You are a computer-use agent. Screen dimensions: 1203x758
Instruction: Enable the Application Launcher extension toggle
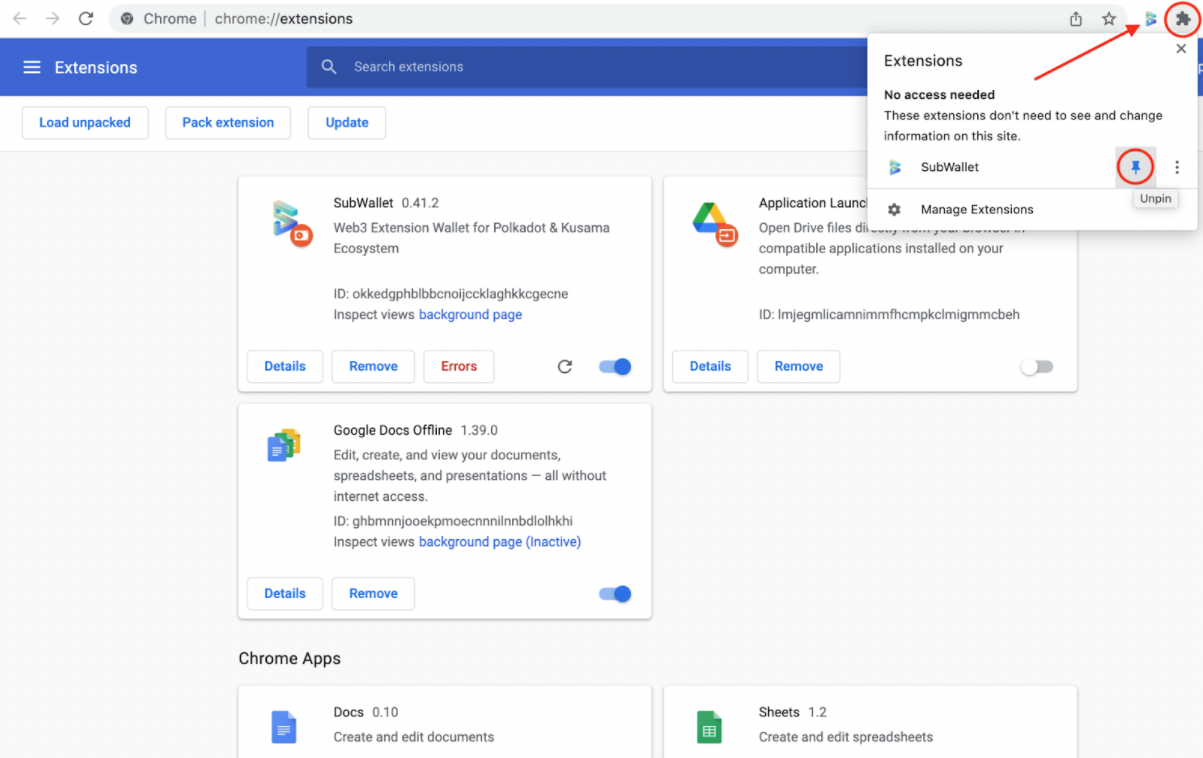click(x=1037, y=366)
